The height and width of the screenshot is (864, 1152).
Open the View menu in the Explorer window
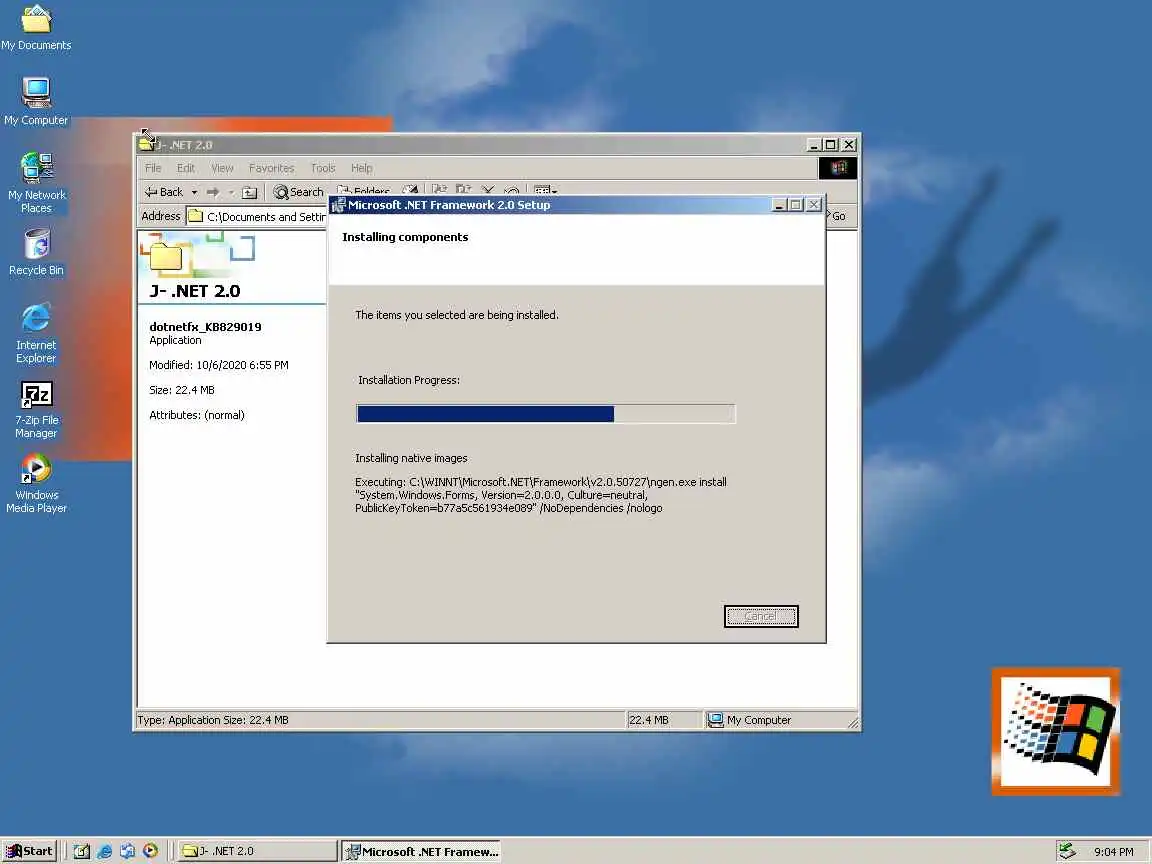pyautogui.click(x=222, y=168)
